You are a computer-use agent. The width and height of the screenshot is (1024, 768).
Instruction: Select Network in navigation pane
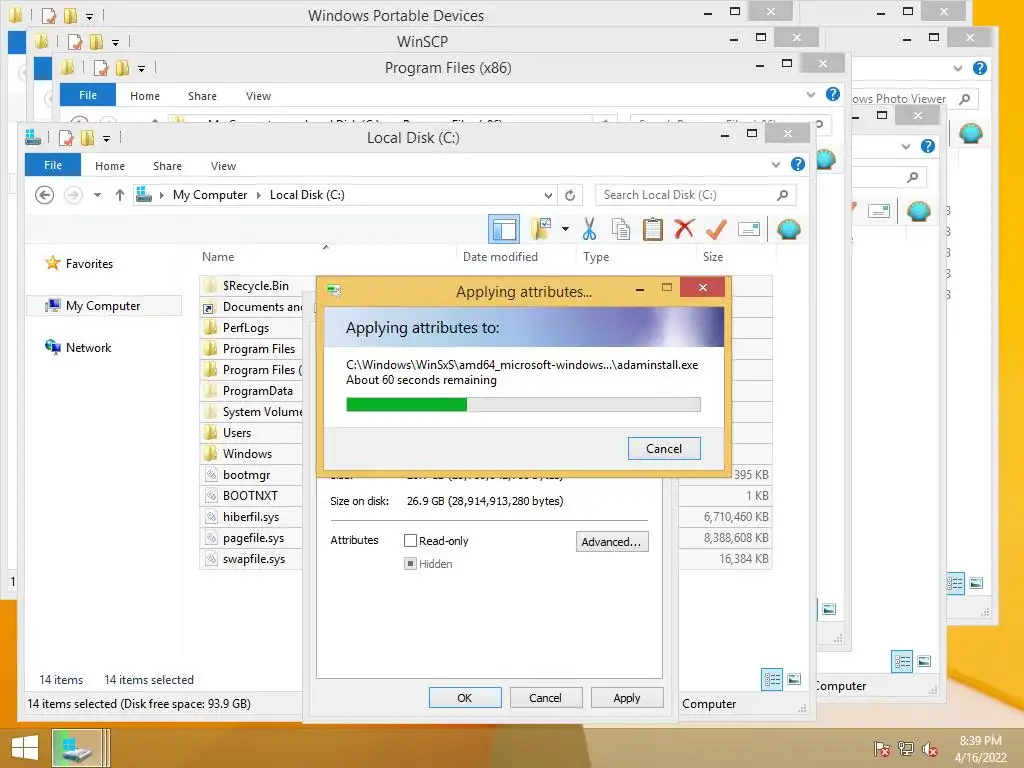pyautogui.click(x=88, y=347)
